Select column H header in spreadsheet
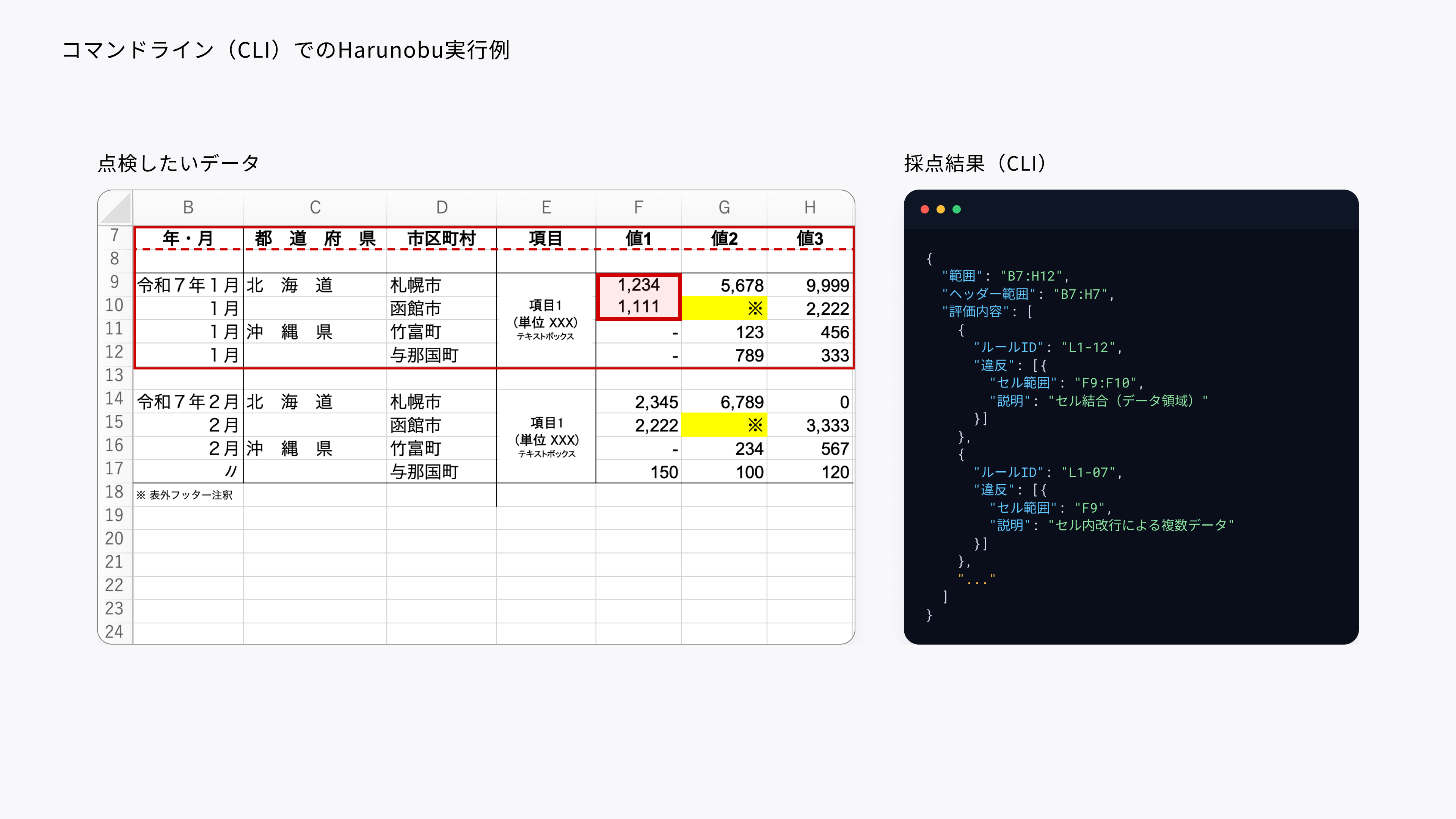1456x819 pixels. pyautogui.click(x=810, y=207)
